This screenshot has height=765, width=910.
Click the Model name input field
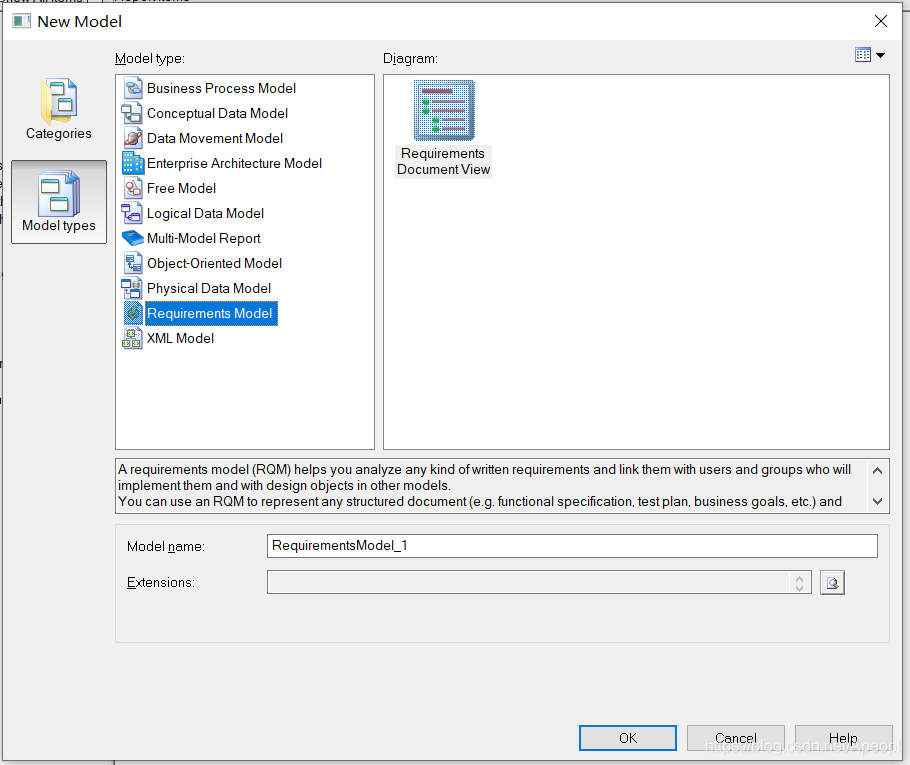coord(572,546)
